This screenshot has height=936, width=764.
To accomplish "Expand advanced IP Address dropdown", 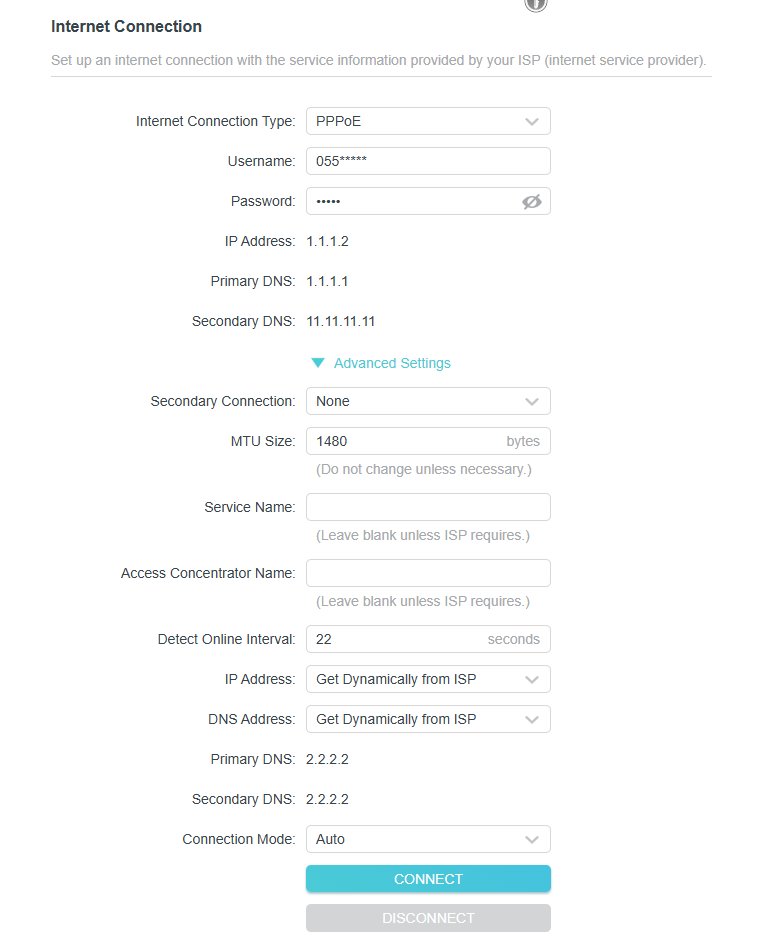I will pos(428,679).
